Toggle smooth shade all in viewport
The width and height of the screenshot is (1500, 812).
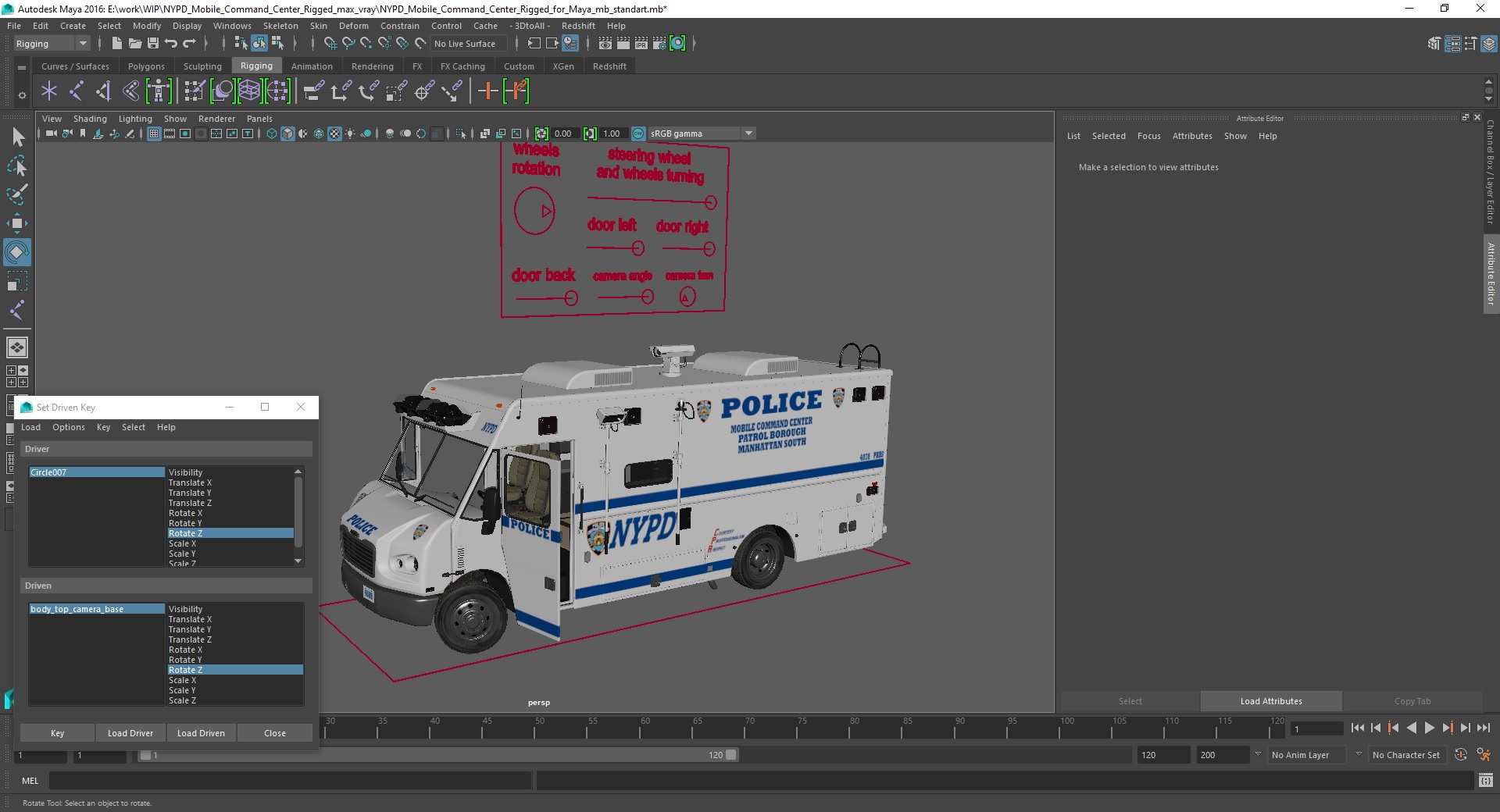click(x=287, y=134)
